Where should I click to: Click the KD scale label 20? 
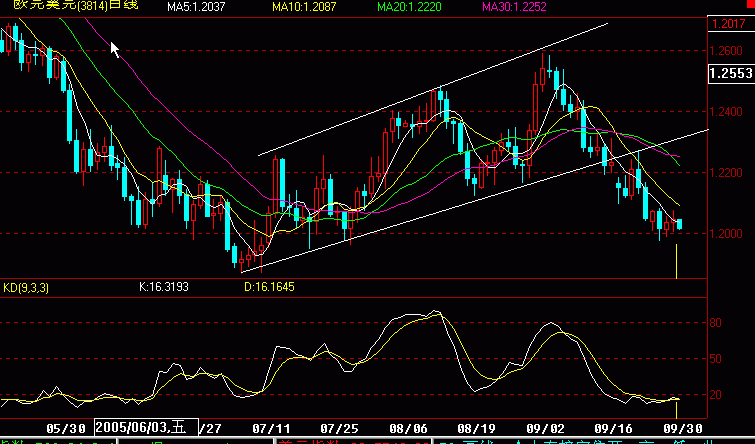(x=716, y=395)
